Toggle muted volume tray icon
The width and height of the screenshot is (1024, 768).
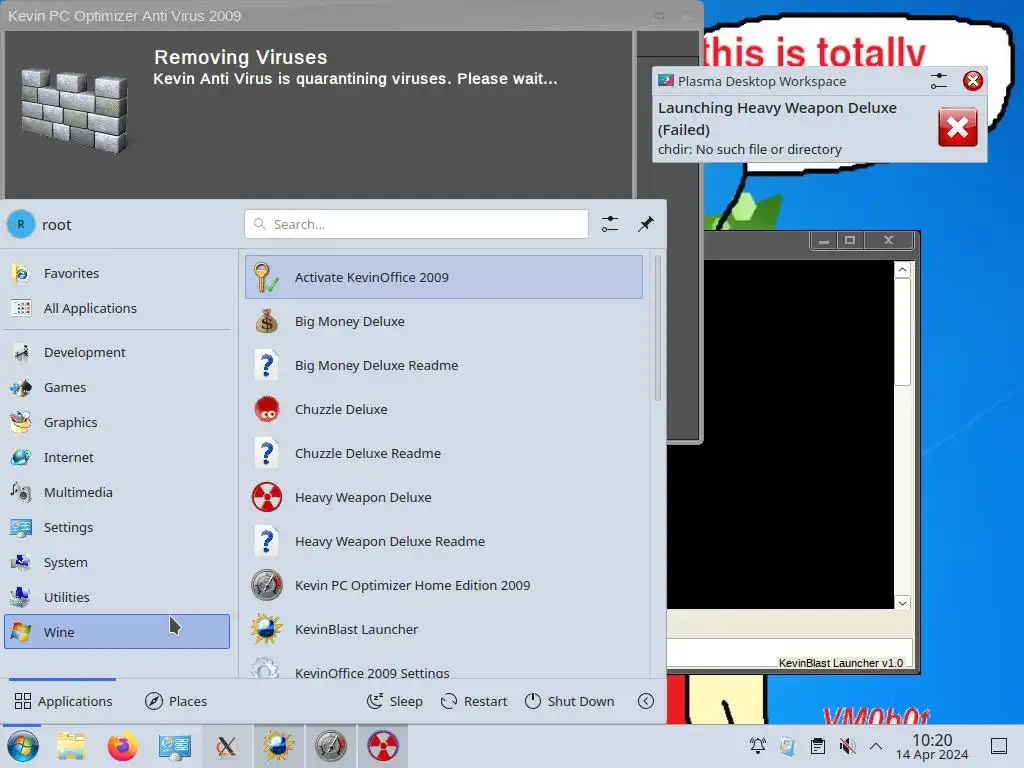click(848, 746)
